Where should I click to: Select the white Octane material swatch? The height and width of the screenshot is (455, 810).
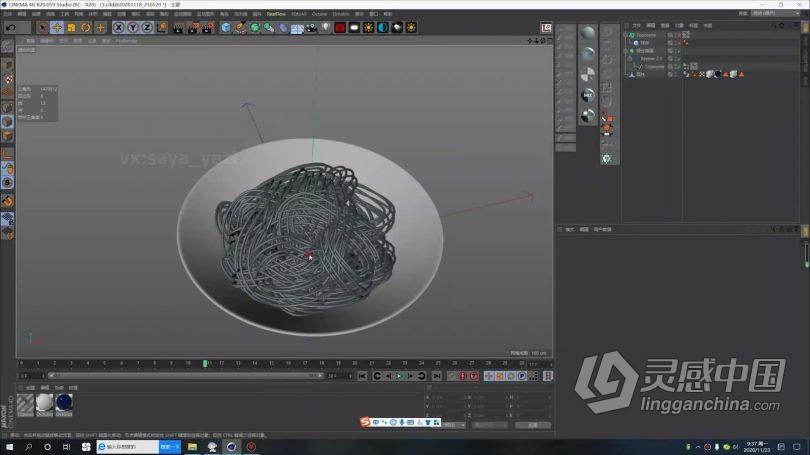44,403
